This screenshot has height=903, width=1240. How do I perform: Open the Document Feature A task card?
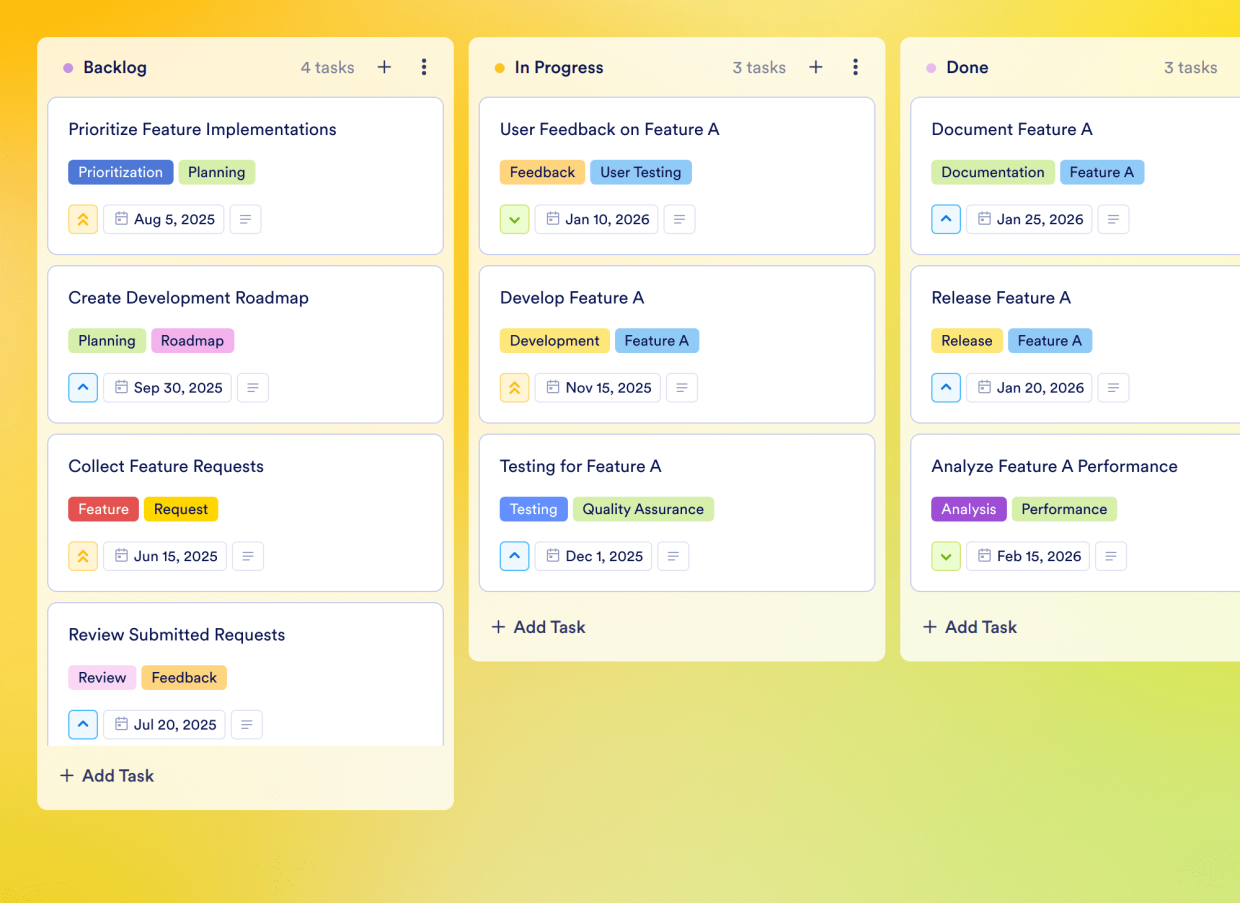click(1011, 129)
